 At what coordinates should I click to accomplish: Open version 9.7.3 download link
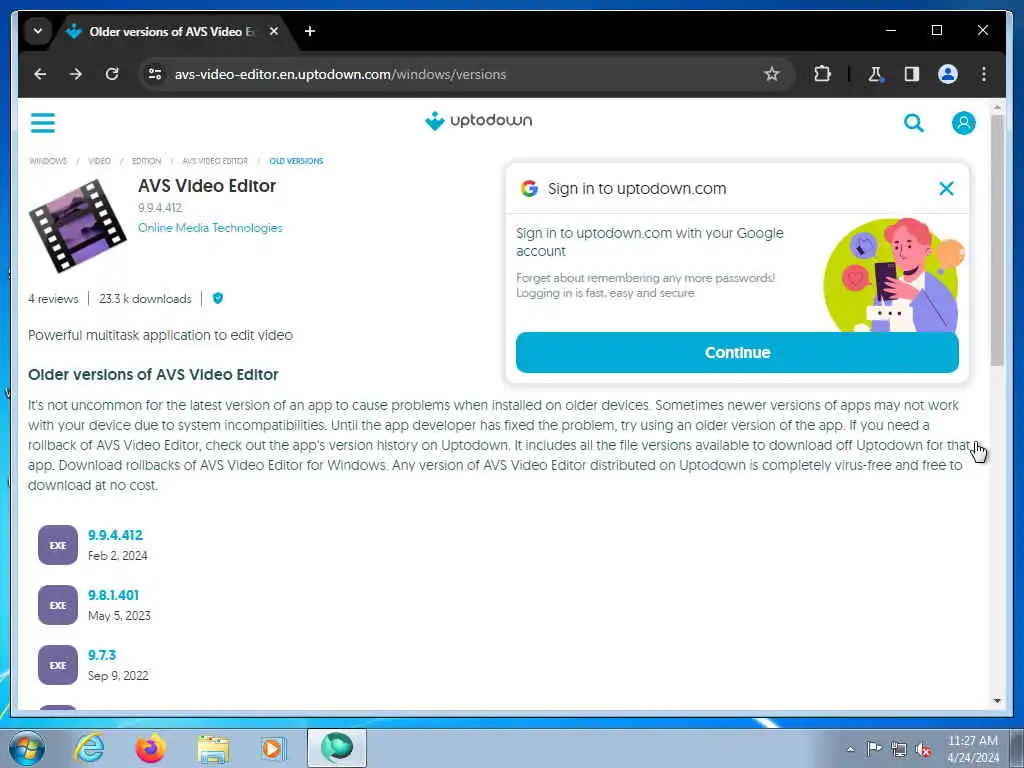[102, 655]
